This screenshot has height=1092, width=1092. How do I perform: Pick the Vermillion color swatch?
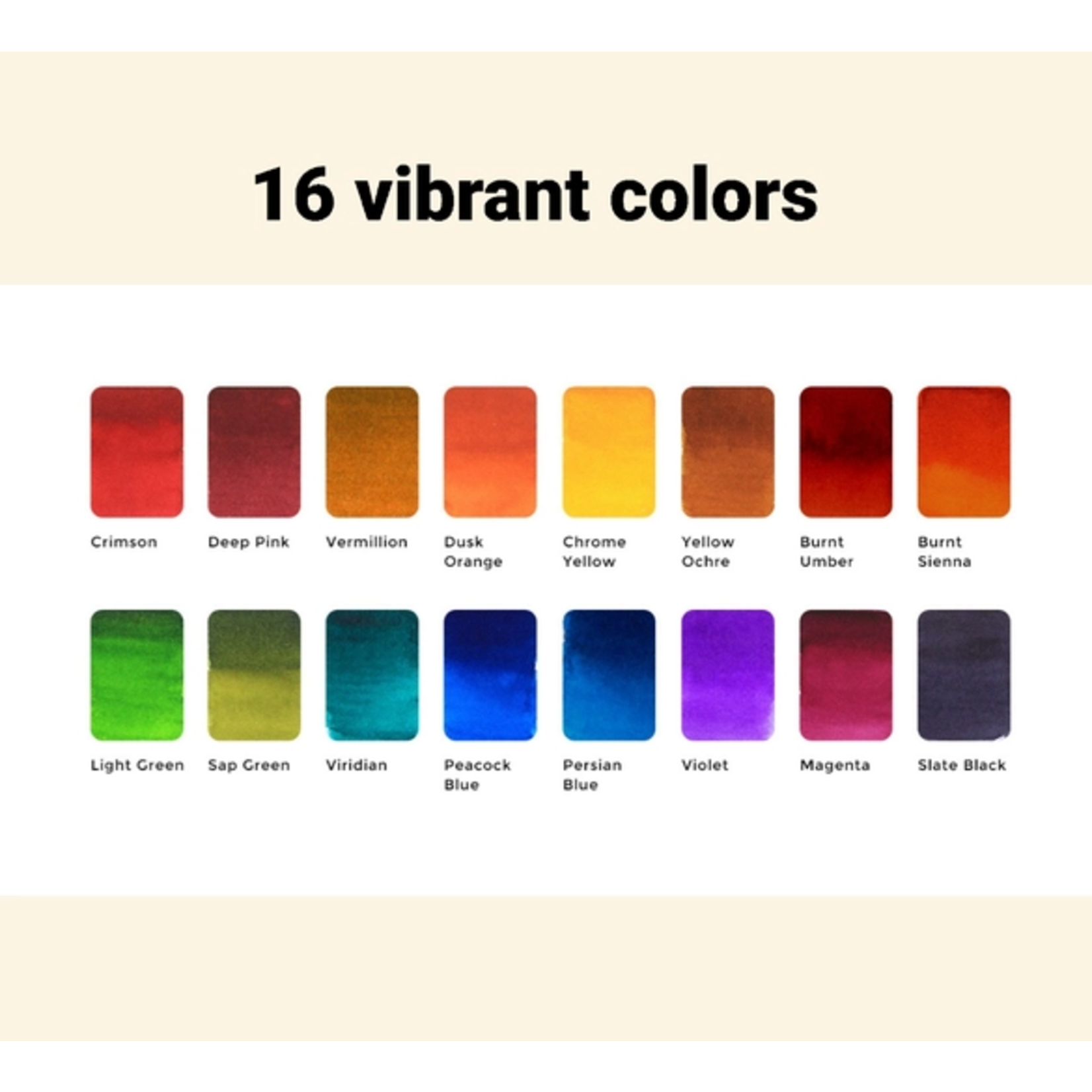click(x=372, y=451)
